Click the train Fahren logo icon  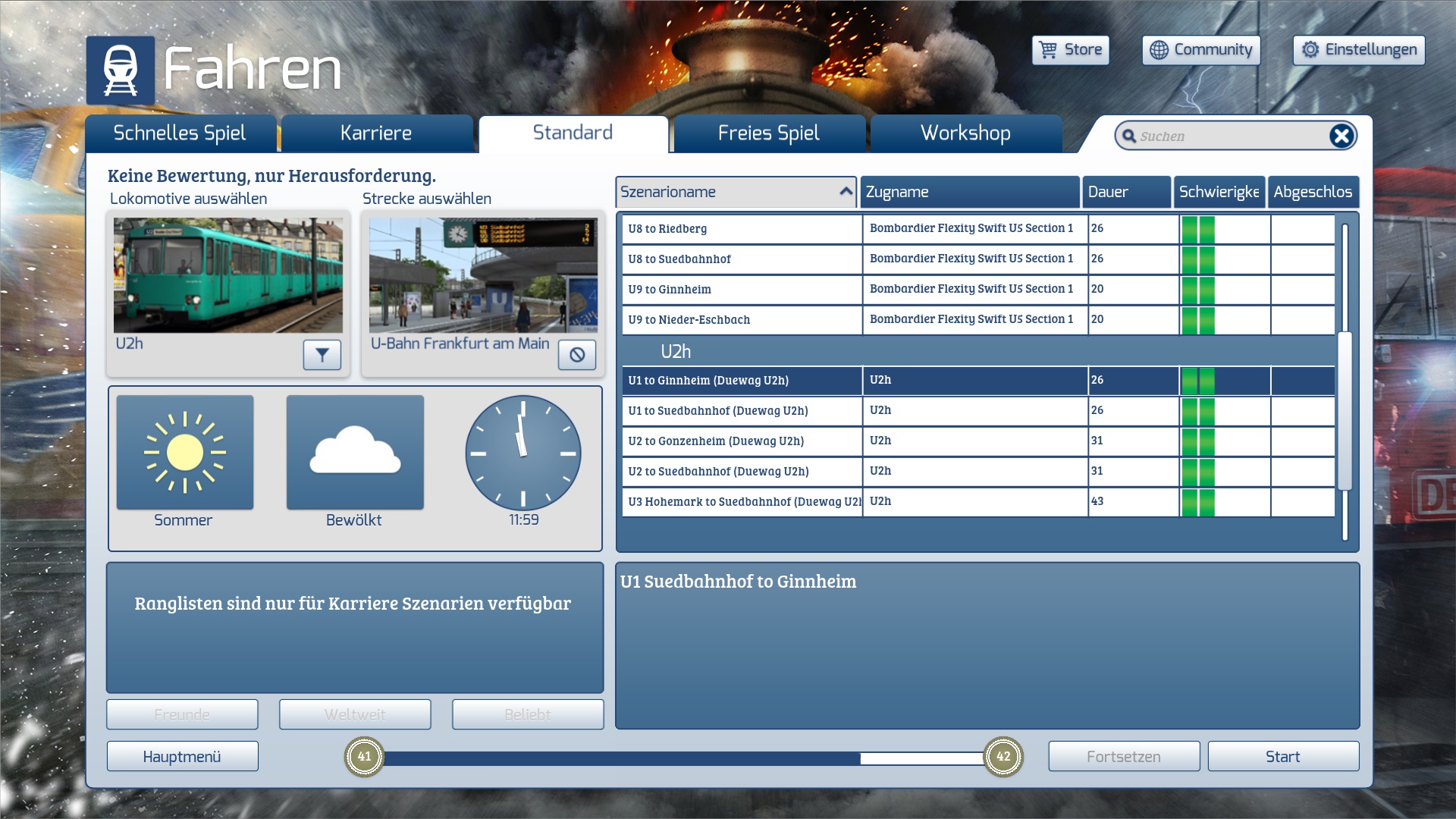[121, 71]
